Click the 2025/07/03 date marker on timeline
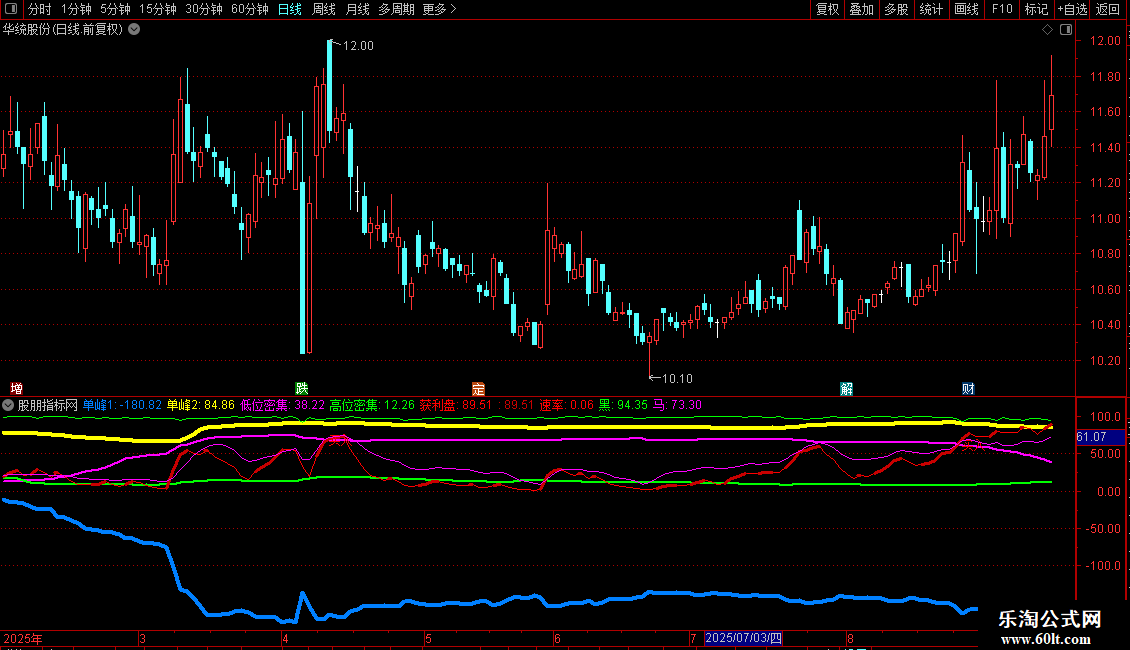This screenshot has width=1130, height=650. pyautogui.click(x=744, y=638)
